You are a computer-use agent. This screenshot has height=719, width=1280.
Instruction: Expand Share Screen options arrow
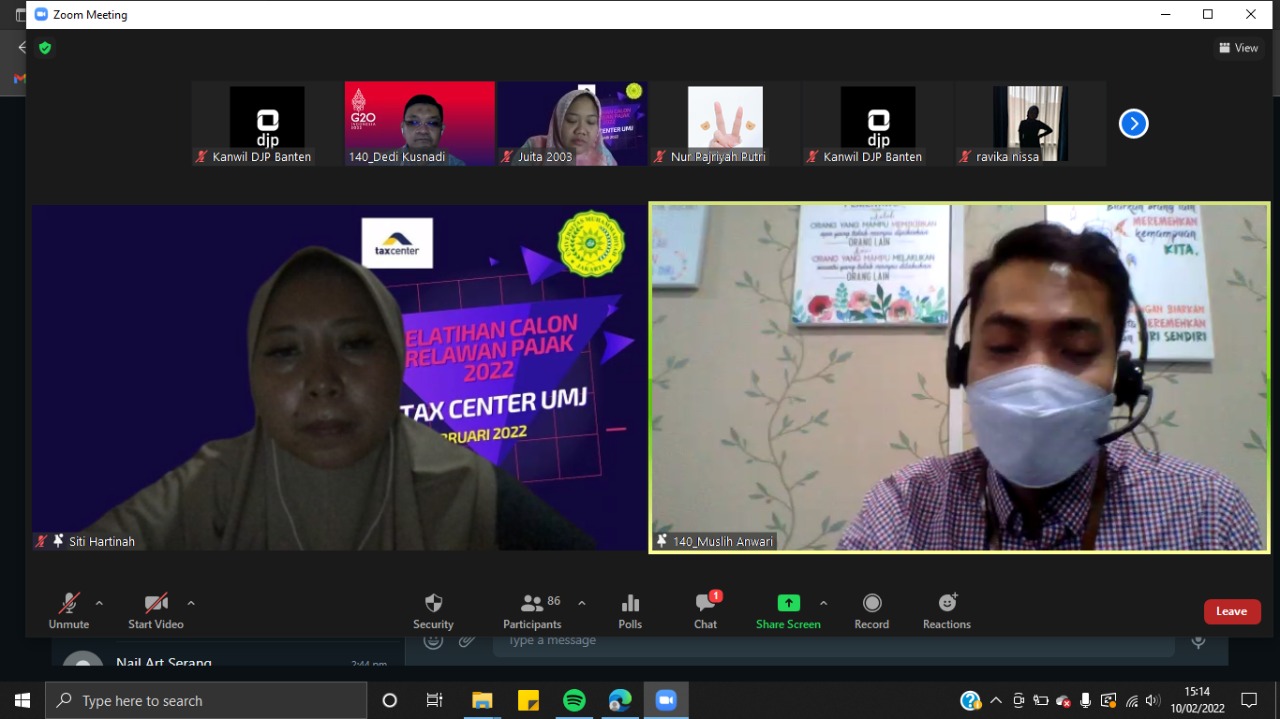click(x=824, y=603)
